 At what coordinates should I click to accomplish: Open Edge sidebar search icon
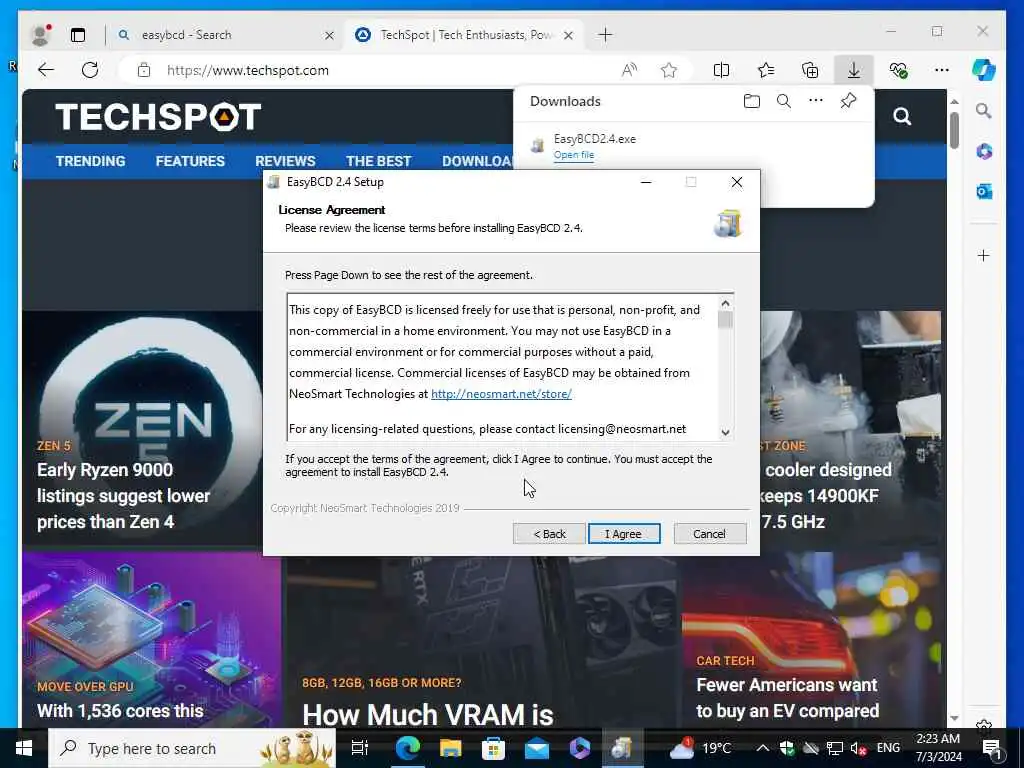(984, 111)
